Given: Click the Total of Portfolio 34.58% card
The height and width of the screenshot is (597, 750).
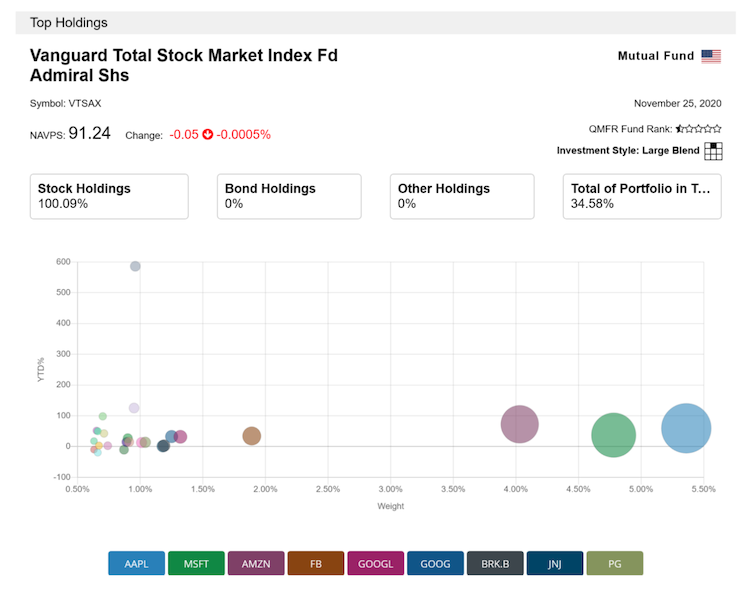Looking at the screenshot, I should click(x=642, y=196).
